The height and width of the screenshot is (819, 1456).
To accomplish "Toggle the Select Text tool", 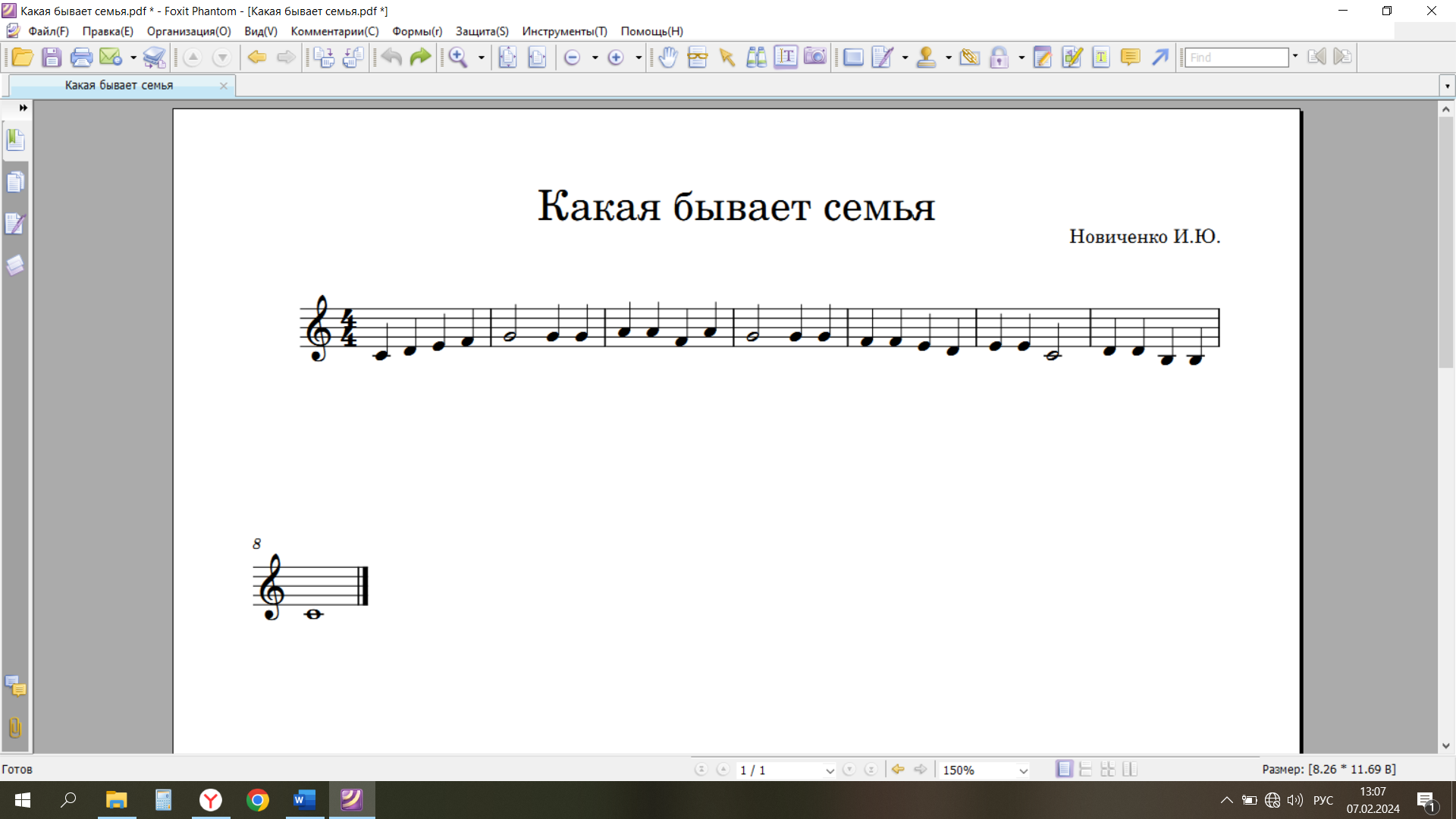I will [x=786, y=57].
